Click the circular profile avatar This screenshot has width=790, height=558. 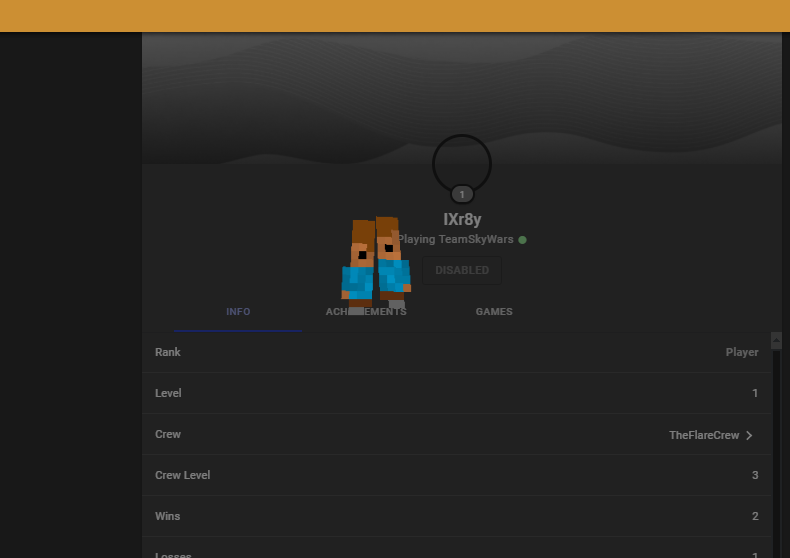tap(462, 164)
